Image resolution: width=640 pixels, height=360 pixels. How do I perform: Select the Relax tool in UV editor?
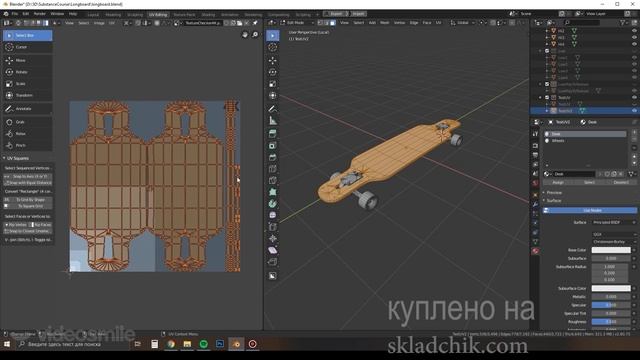click(x=27, y=133)
